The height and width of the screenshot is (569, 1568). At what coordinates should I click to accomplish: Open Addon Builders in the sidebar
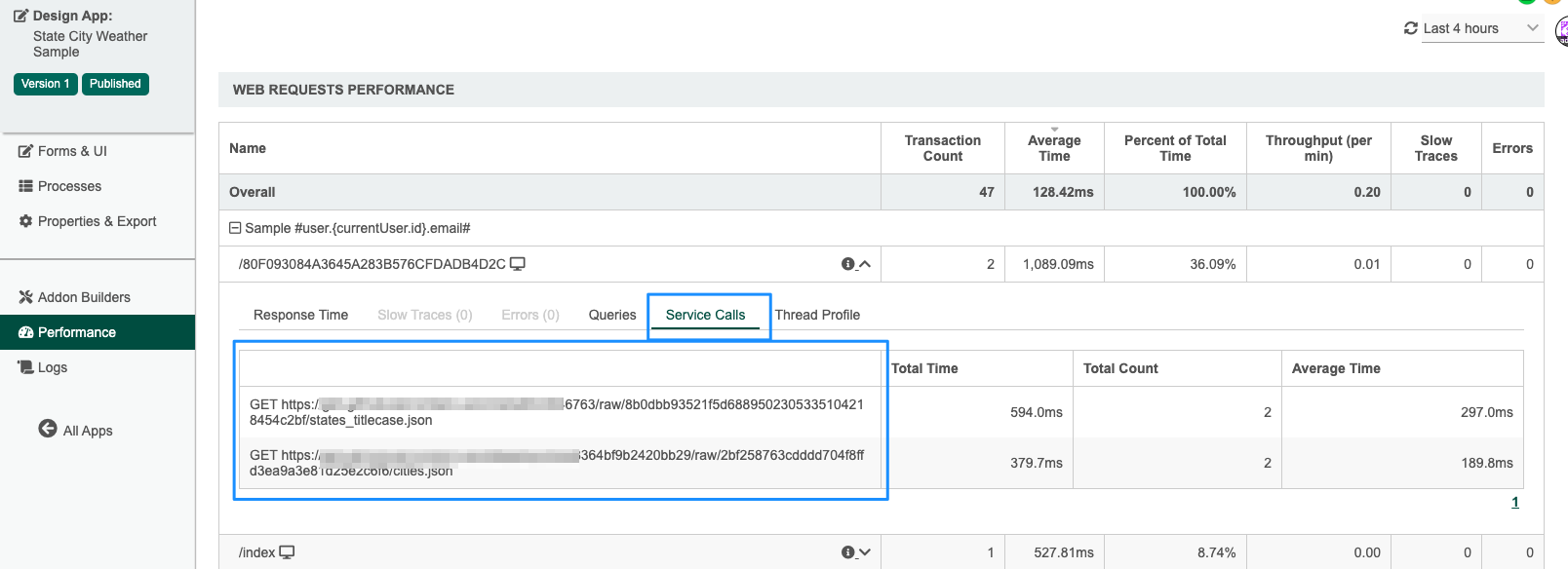tap(84, 297)
